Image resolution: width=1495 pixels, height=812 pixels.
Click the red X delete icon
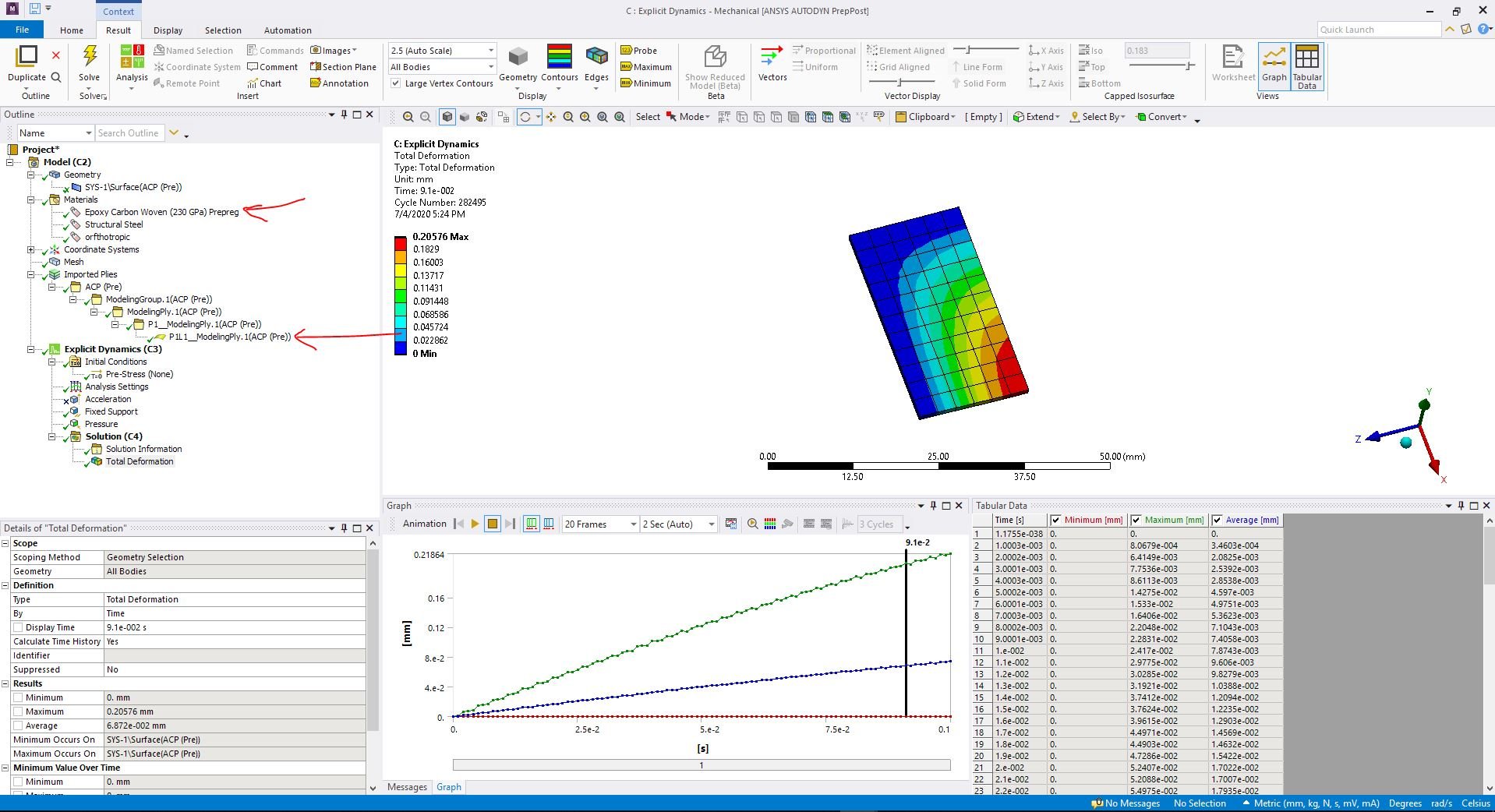pos(56,55)
